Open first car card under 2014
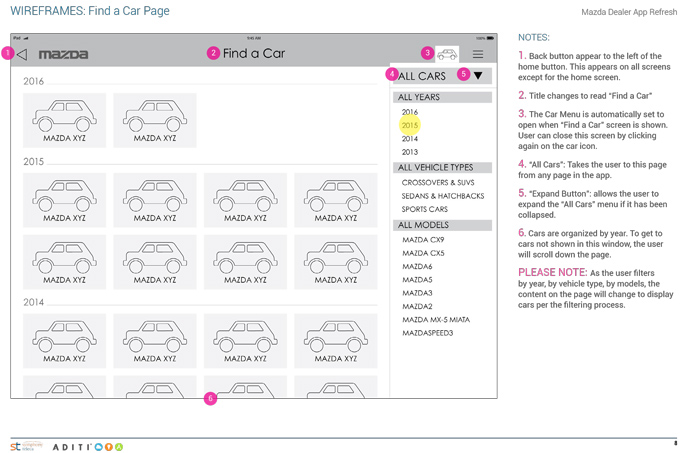This screenshot has height=453, width=685. click(64, 341)
